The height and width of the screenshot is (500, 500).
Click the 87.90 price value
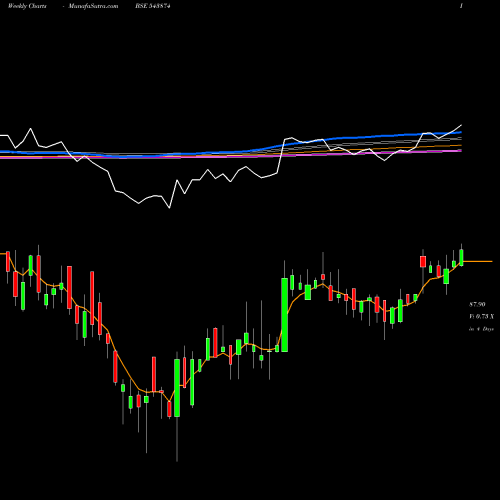pyautogui.click(x=477, y=304)
